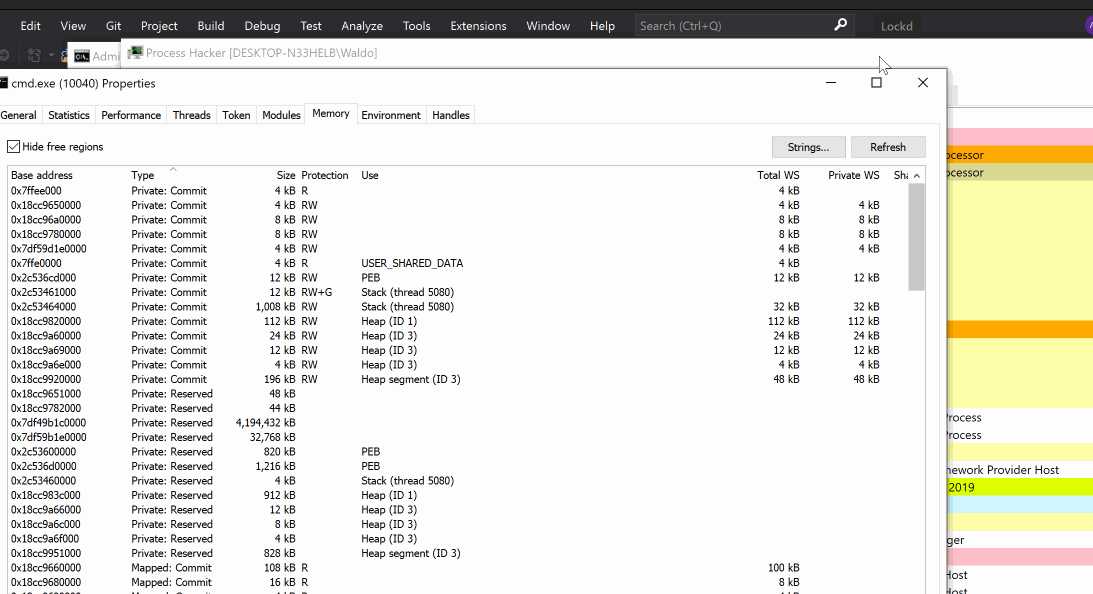Open the Extensions menu

[x=478, y=26]
